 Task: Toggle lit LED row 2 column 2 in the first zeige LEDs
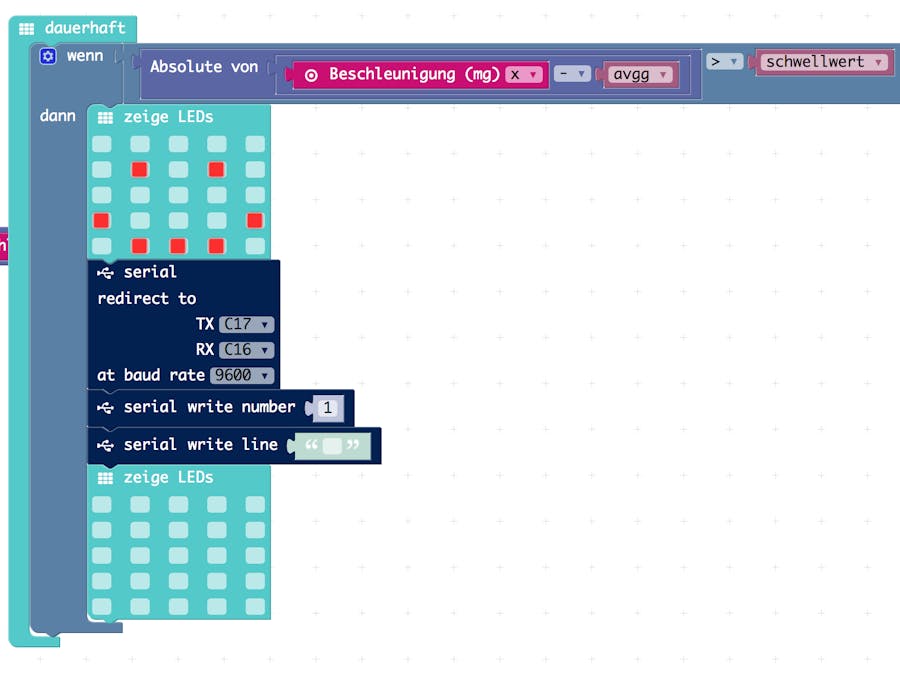click(x=139, y=169)
